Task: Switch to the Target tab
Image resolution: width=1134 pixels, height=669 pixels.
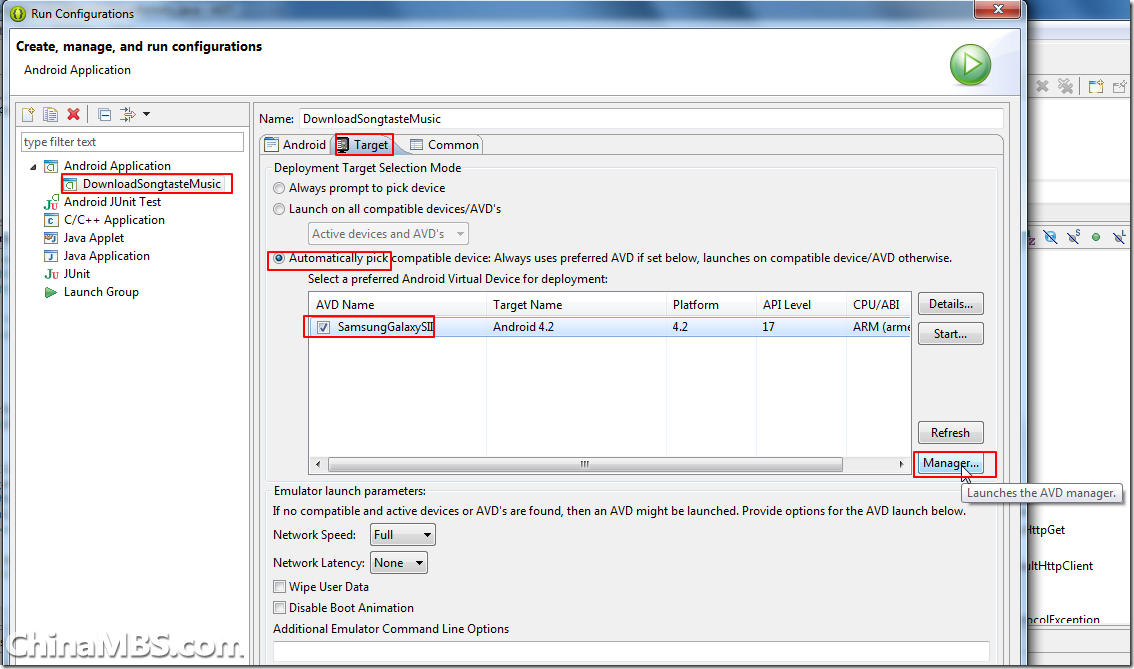Action: [363, 145]
